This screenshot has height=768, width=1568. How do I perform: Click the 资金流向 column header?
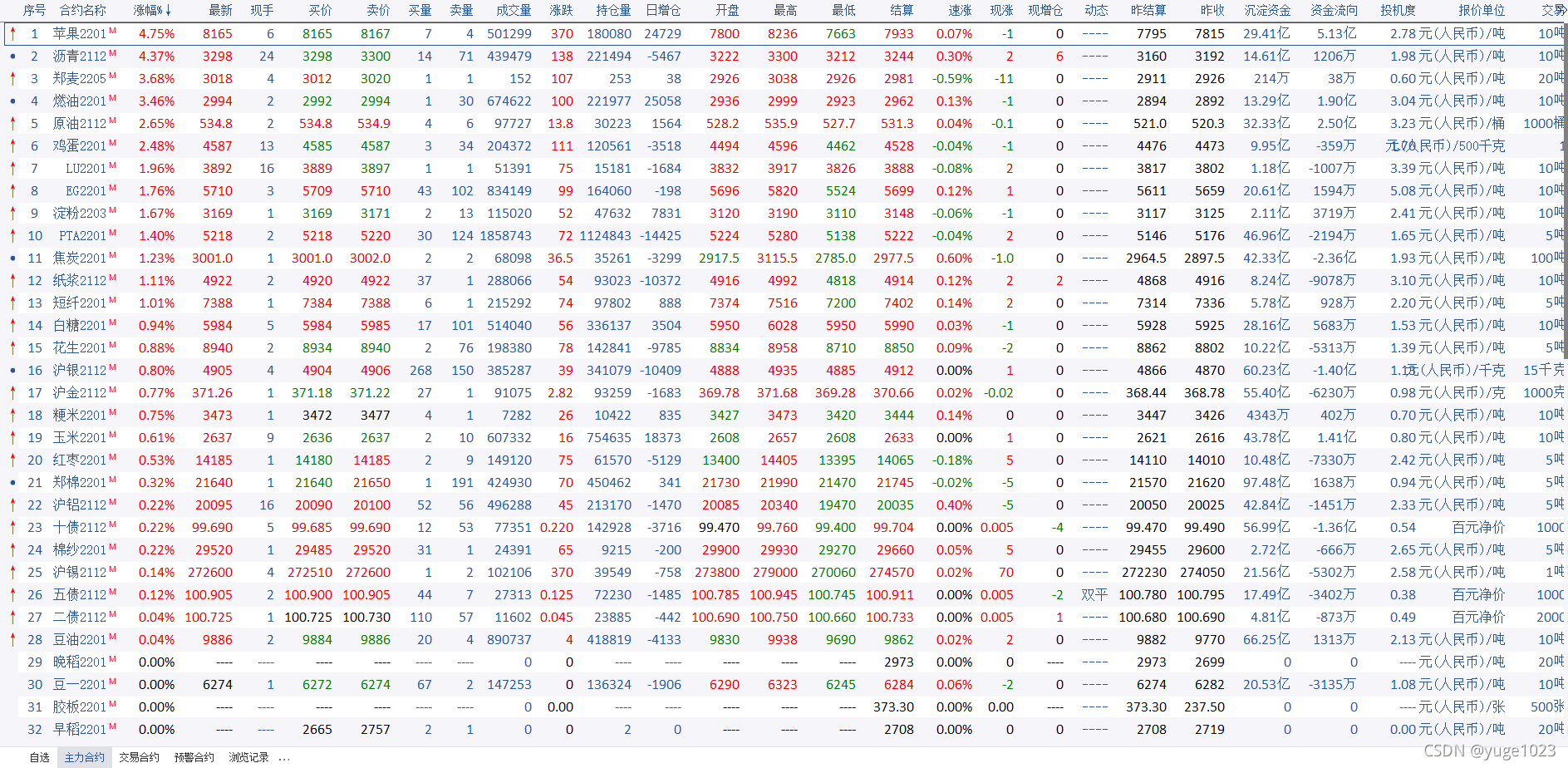[1334, 10]
